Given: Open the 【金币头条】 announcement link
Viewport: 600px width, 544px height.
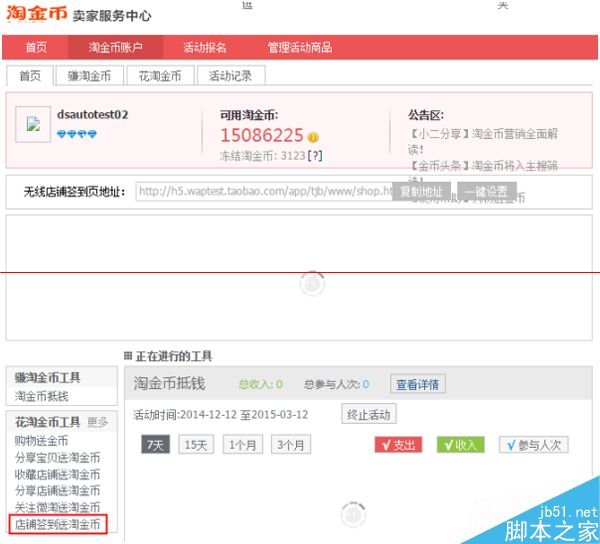Looking at the screenshot, I should pos(483,166).
